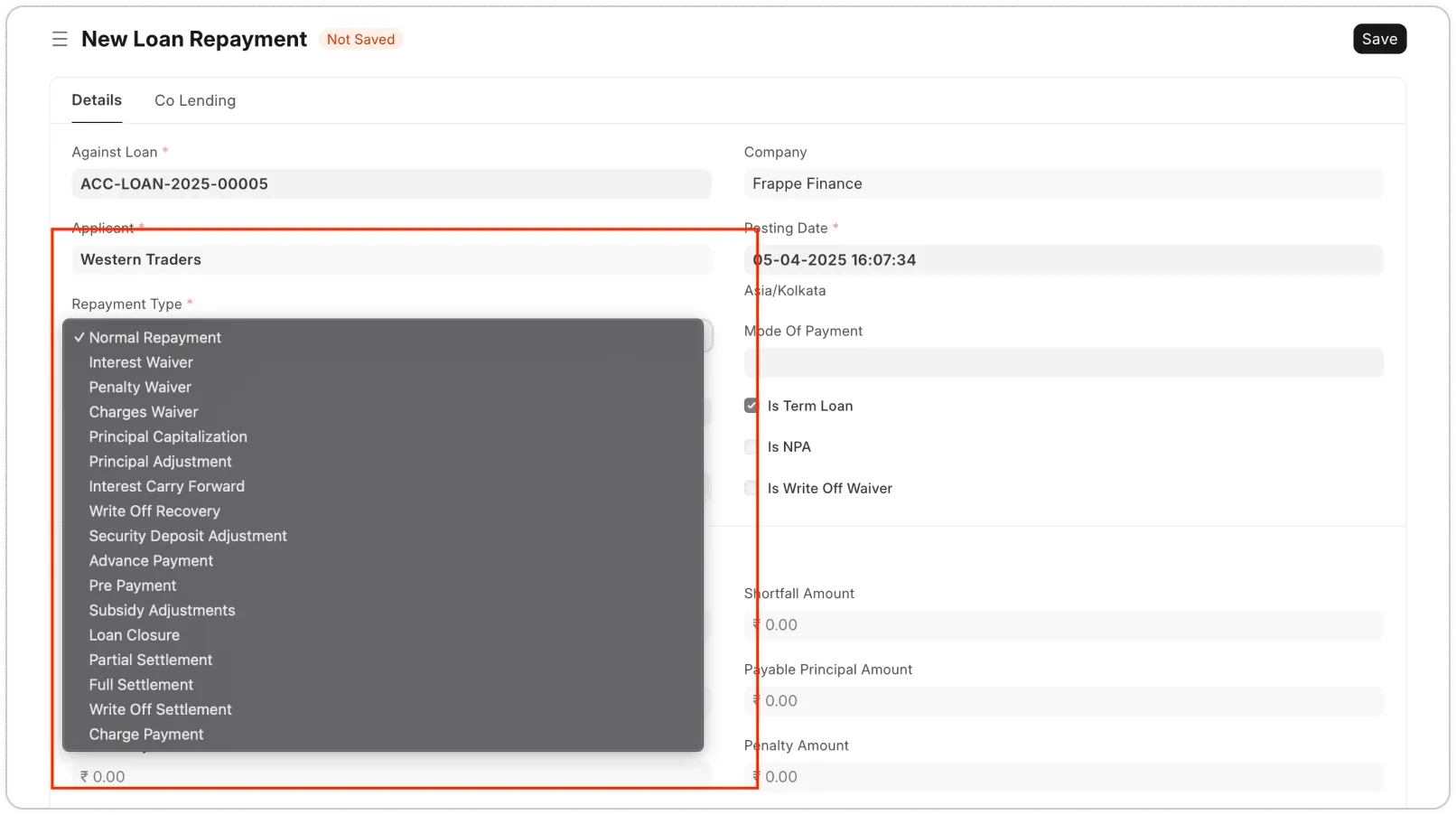1456x815 pixels.
Task: Choose Principal Capitalization repayment type
Action: click(x=168, y=436)
